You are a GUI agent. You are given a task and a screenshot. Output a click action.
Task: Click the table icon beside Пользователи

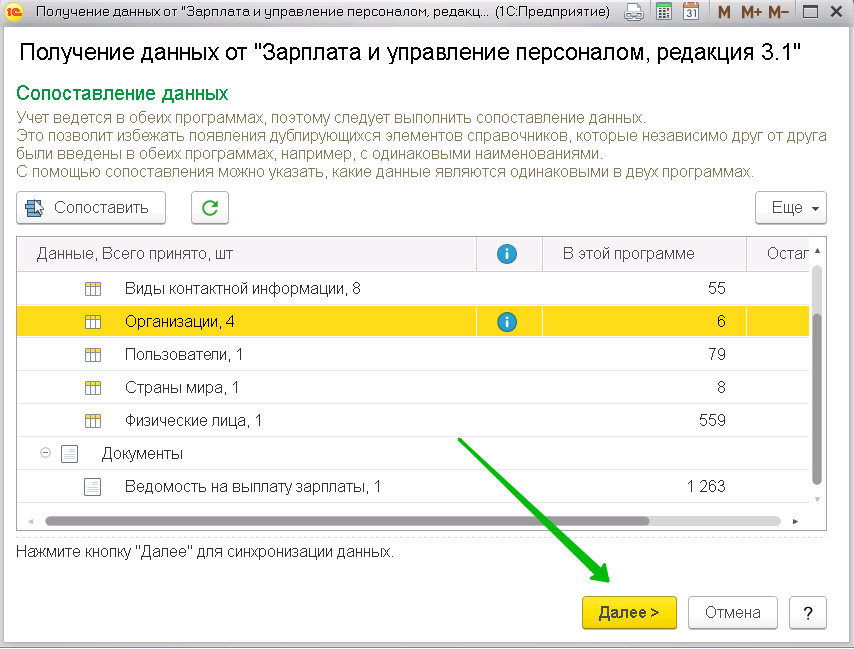(x=93, y=355)
